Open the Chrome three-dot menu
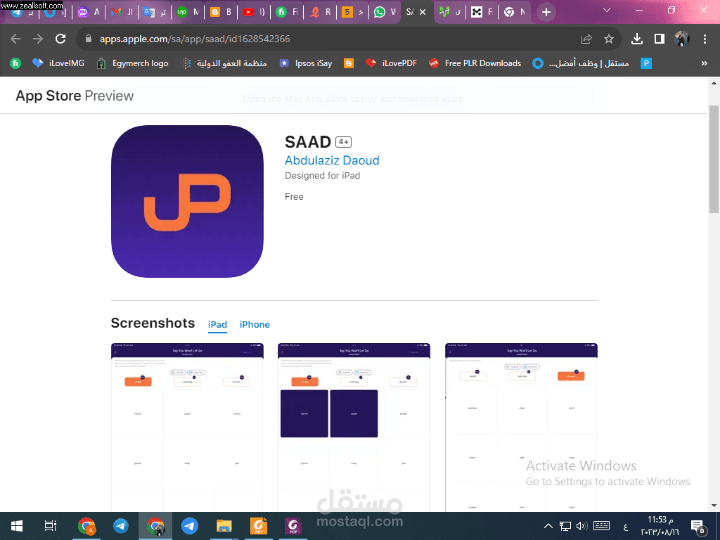The width and height of the screenshot is (720, 540). [x=705, y=39]
